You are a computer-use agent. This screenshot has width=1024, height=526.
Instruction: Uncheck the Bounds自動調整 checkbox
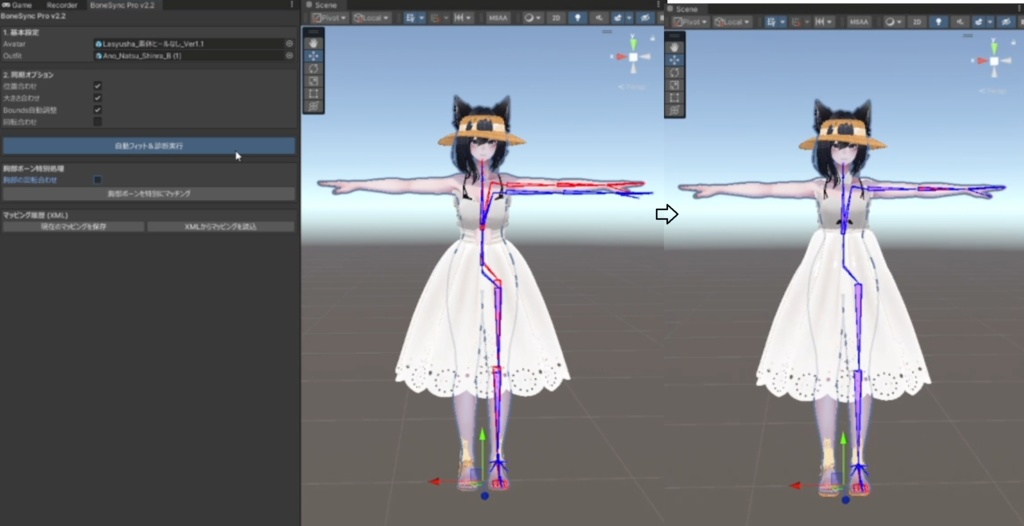point(97,110)
